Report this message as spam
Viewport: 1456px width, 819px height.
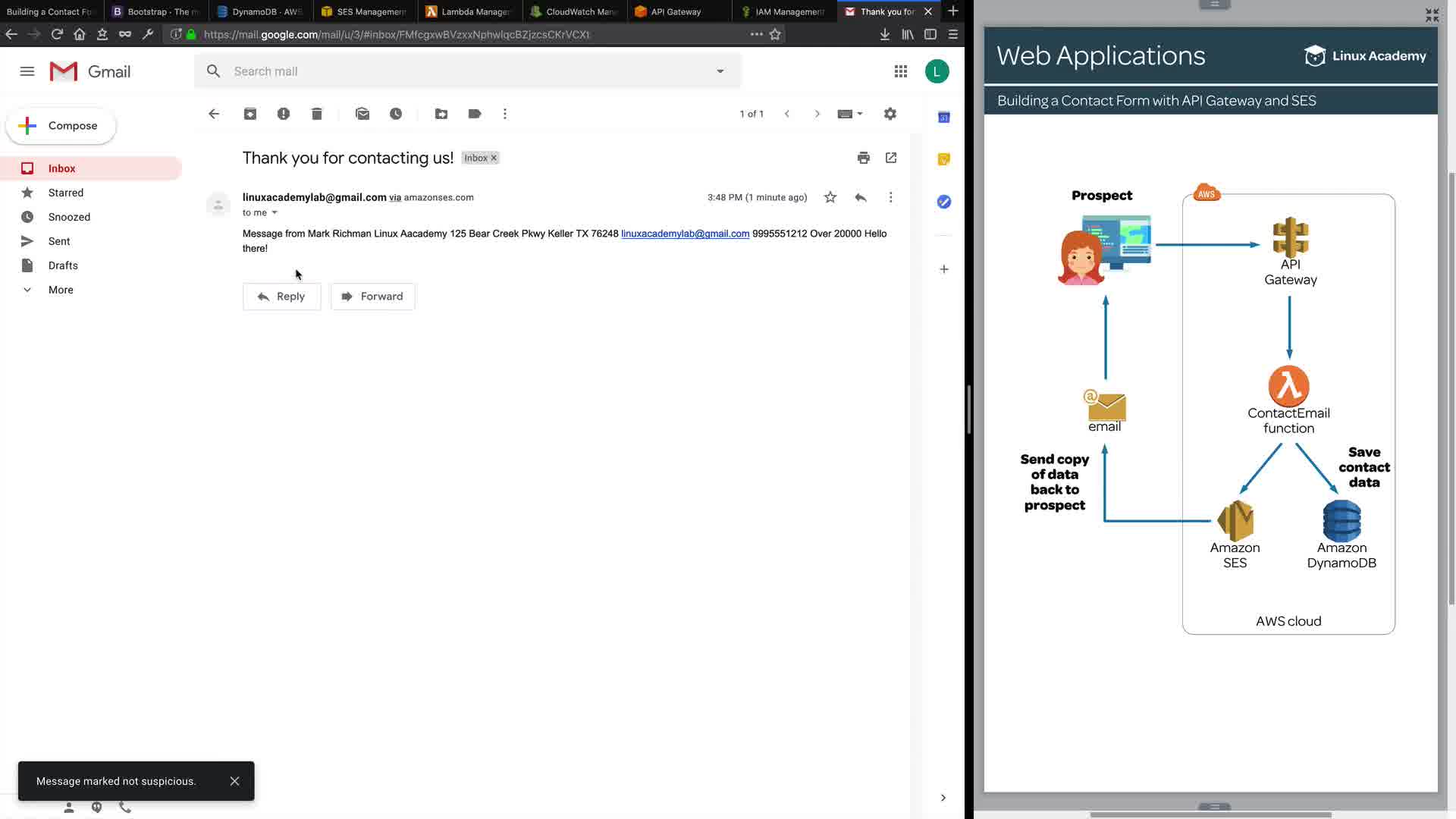[x=284, y=114]
